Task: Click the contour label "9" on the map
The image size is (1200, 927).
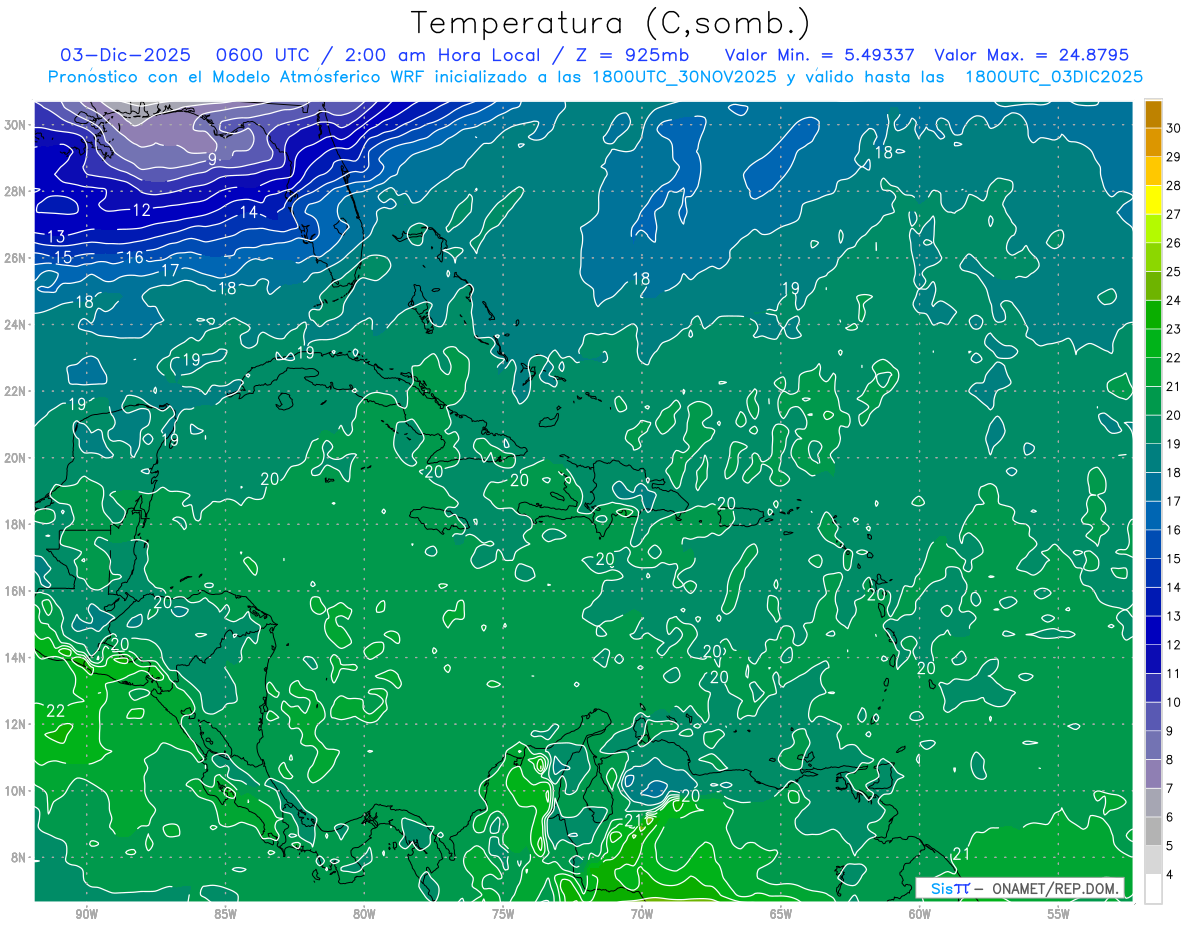Action: [212, 159]
